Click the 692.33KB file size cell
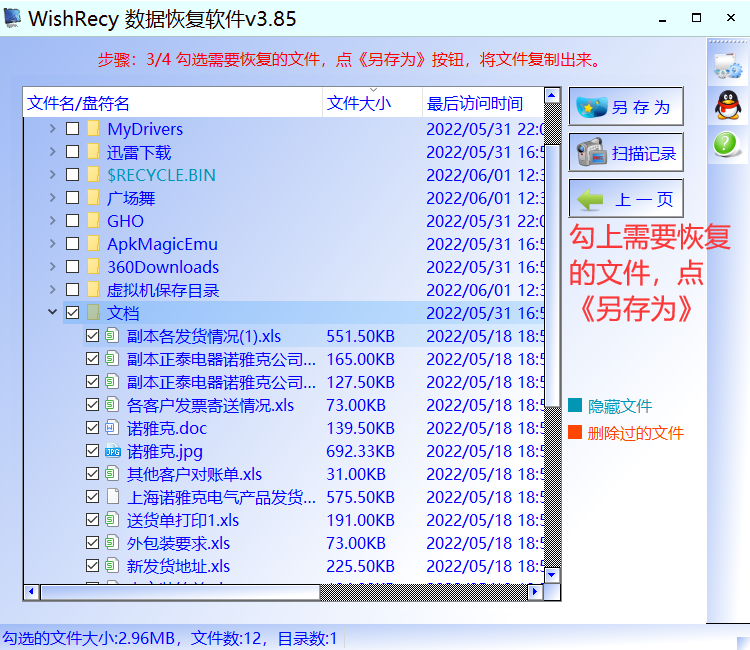Viewport: 750px width, 650px height. 360,451
